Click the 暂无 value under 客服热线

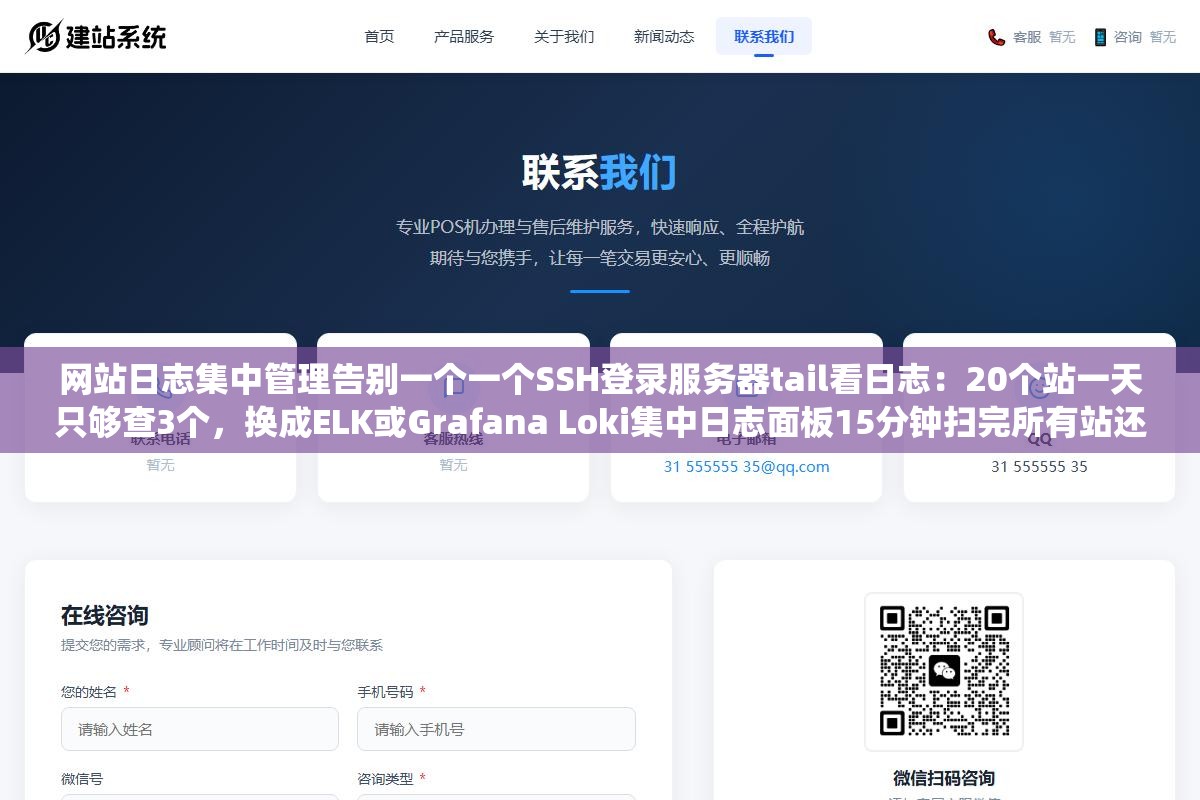[453, 465]
